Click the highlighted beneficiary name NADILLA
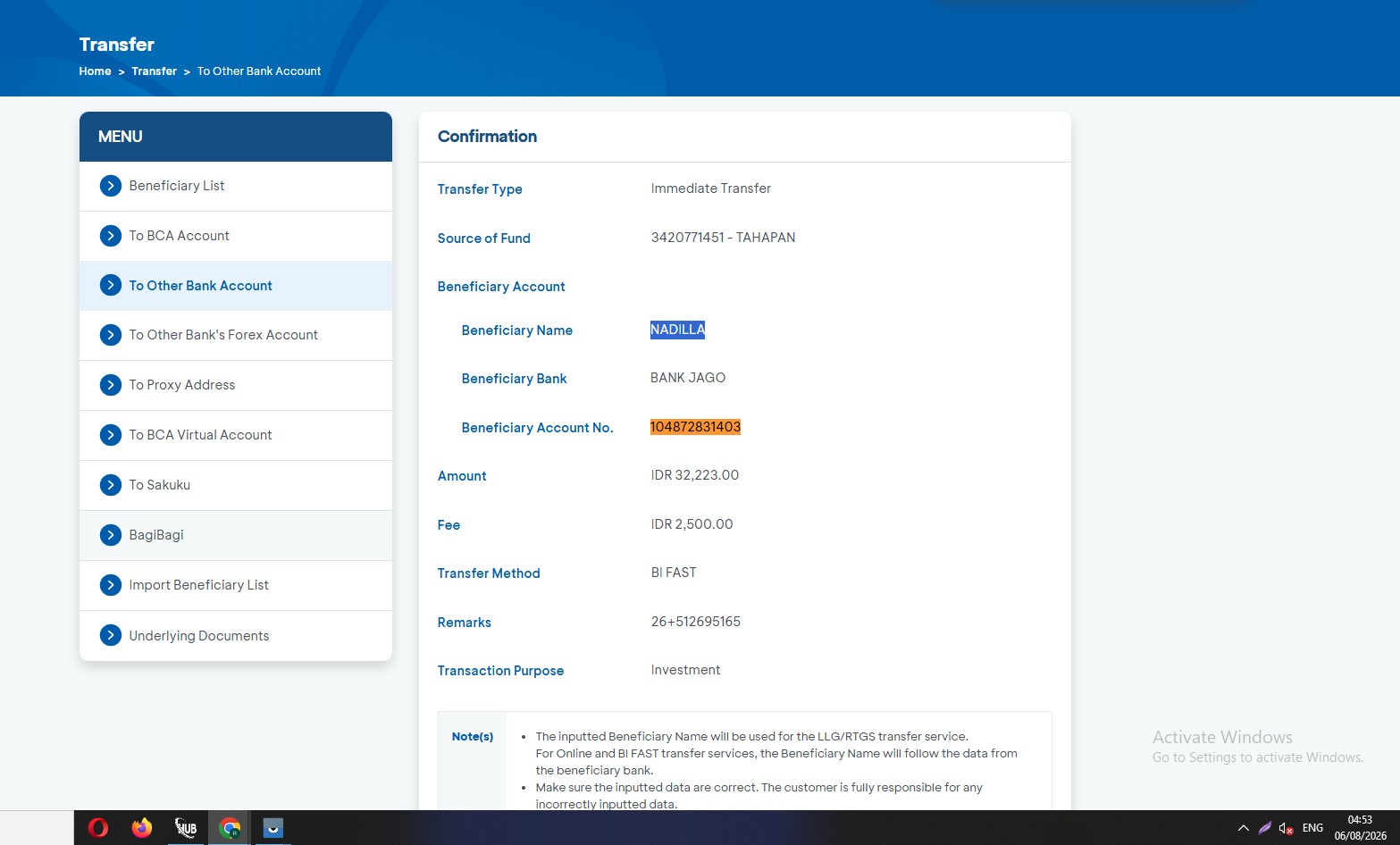 point(677,330)
